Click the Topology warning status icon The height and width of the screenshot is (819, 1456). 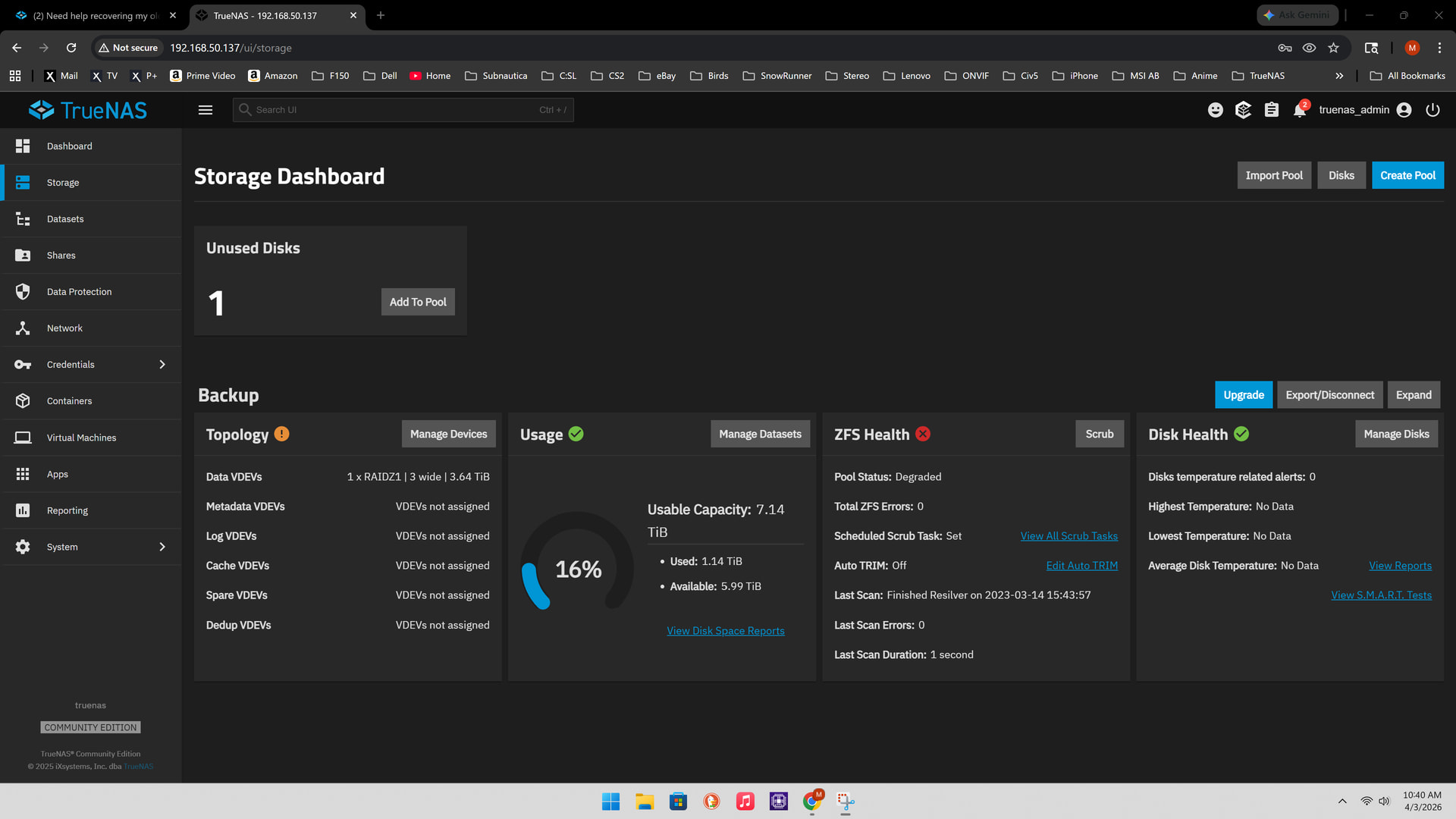point(282,434)
